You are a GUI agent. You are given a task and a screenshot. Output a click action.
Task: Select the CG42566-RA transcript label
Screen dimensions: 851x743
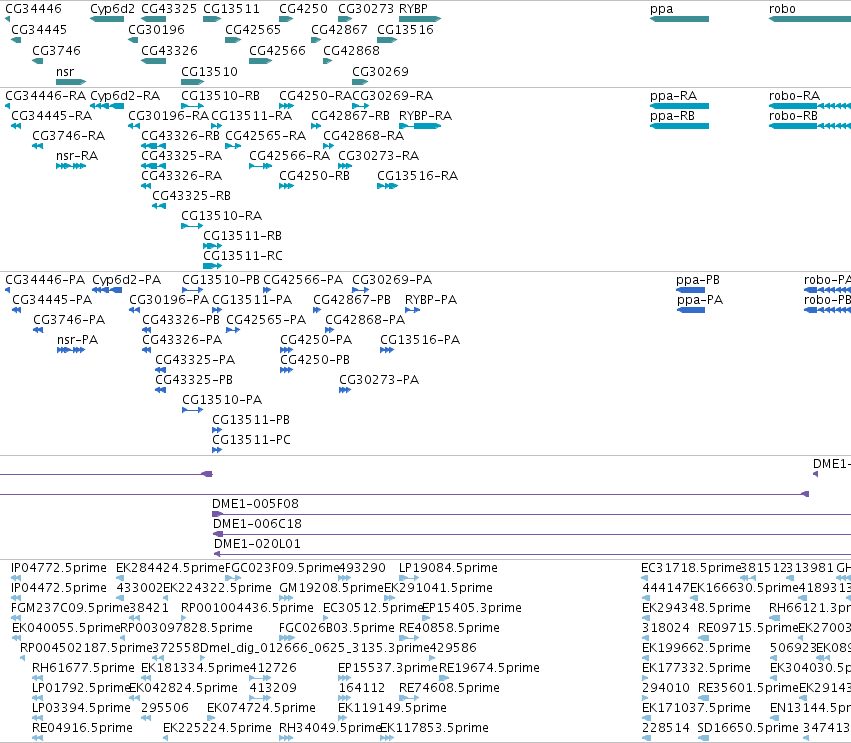coord(289,156)
